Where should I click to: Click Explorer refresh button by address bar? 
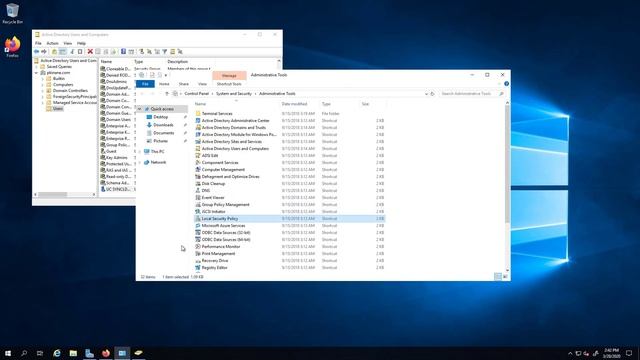[x=433, y=94]
